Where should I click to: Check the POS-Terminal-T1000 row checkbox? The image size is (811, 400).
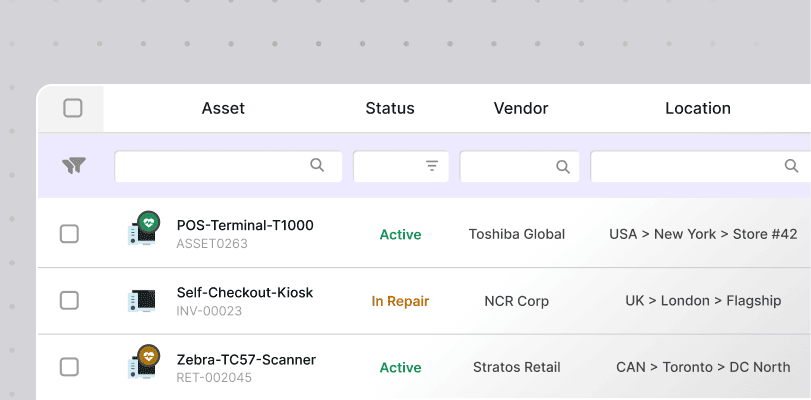click(69, 234)
